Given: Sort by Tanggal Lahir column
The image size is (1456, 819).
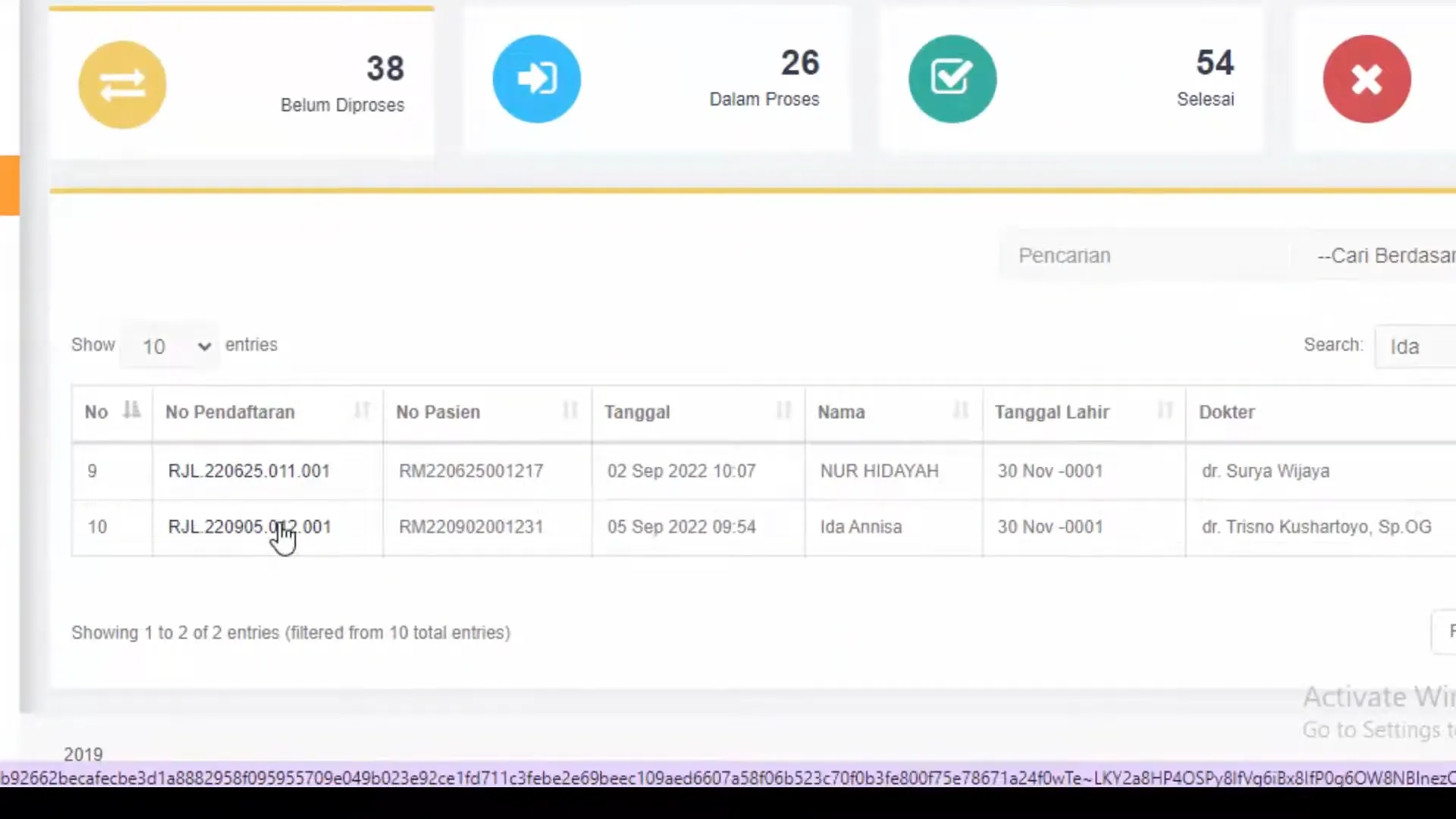Looking at the screenshot, I should click(x=1165, y=412).
